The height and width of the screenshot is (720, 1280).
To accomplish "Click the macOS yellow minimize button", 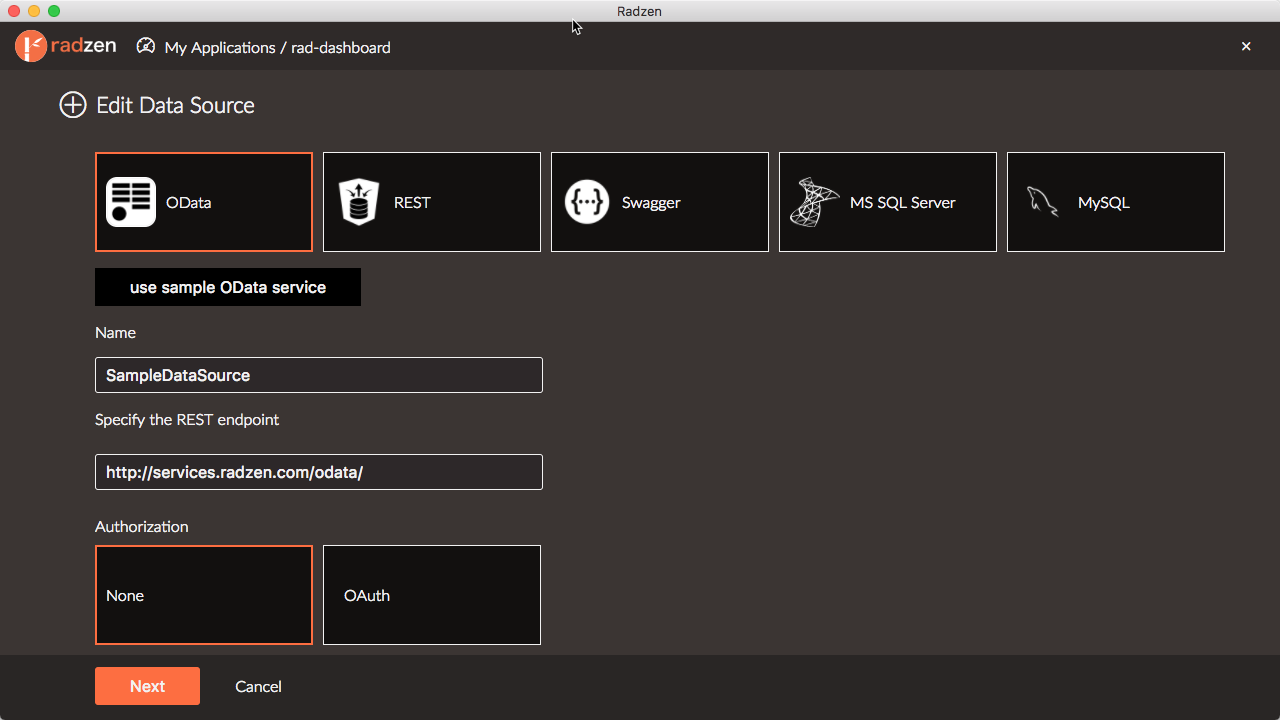I will (x=34, y=11).
